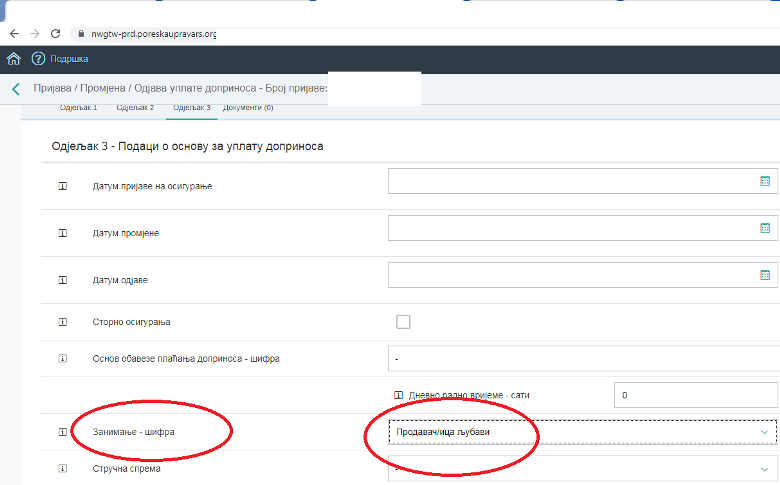Click info icon beside Сторно осигурања
This screenshot has height=485, width=780.
click(62, 322)
